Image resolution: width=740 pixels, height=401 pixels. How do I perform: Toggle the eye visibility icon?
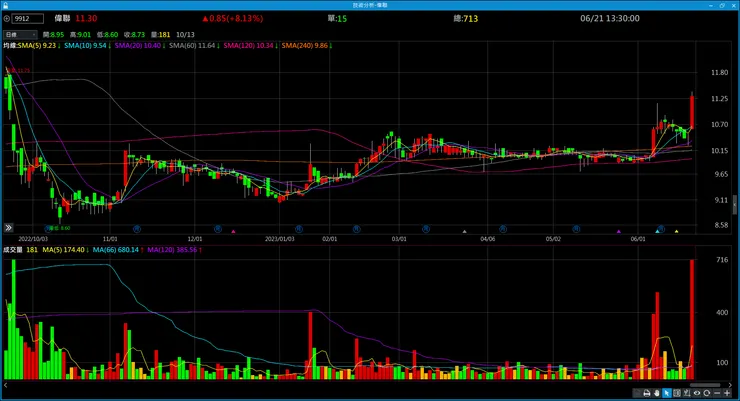tap(697, 393)
